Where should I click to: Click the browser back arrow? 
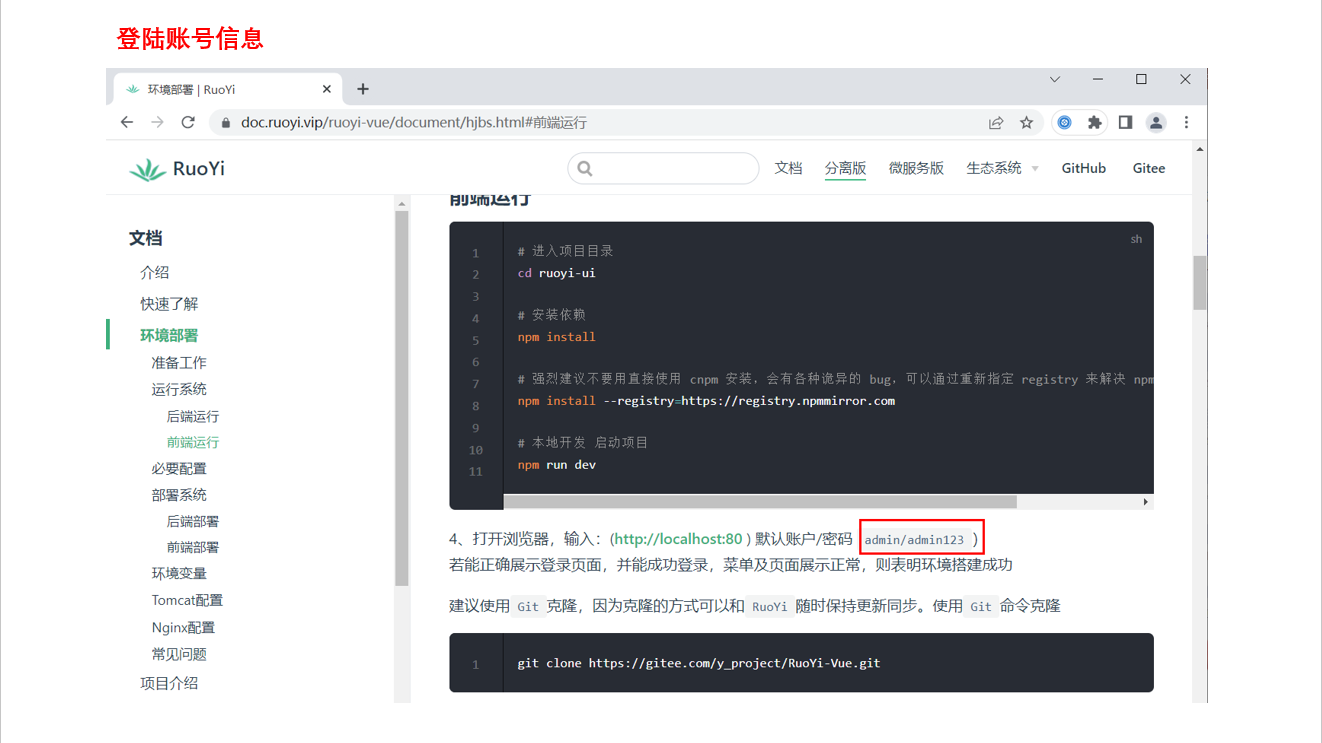(x=126, y=122)
